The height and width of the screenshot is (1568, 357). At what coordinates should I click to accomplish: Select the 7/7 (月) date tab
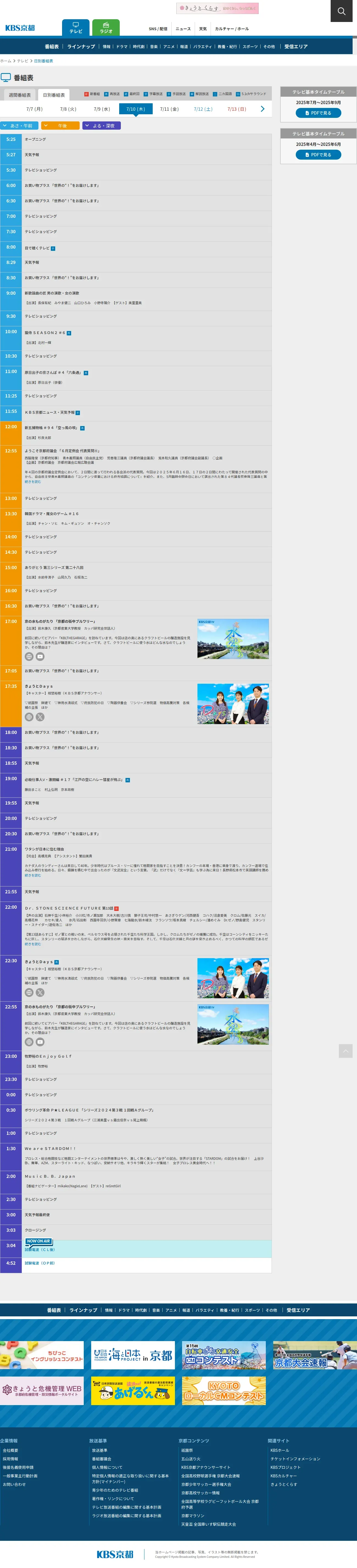point(34,109)
